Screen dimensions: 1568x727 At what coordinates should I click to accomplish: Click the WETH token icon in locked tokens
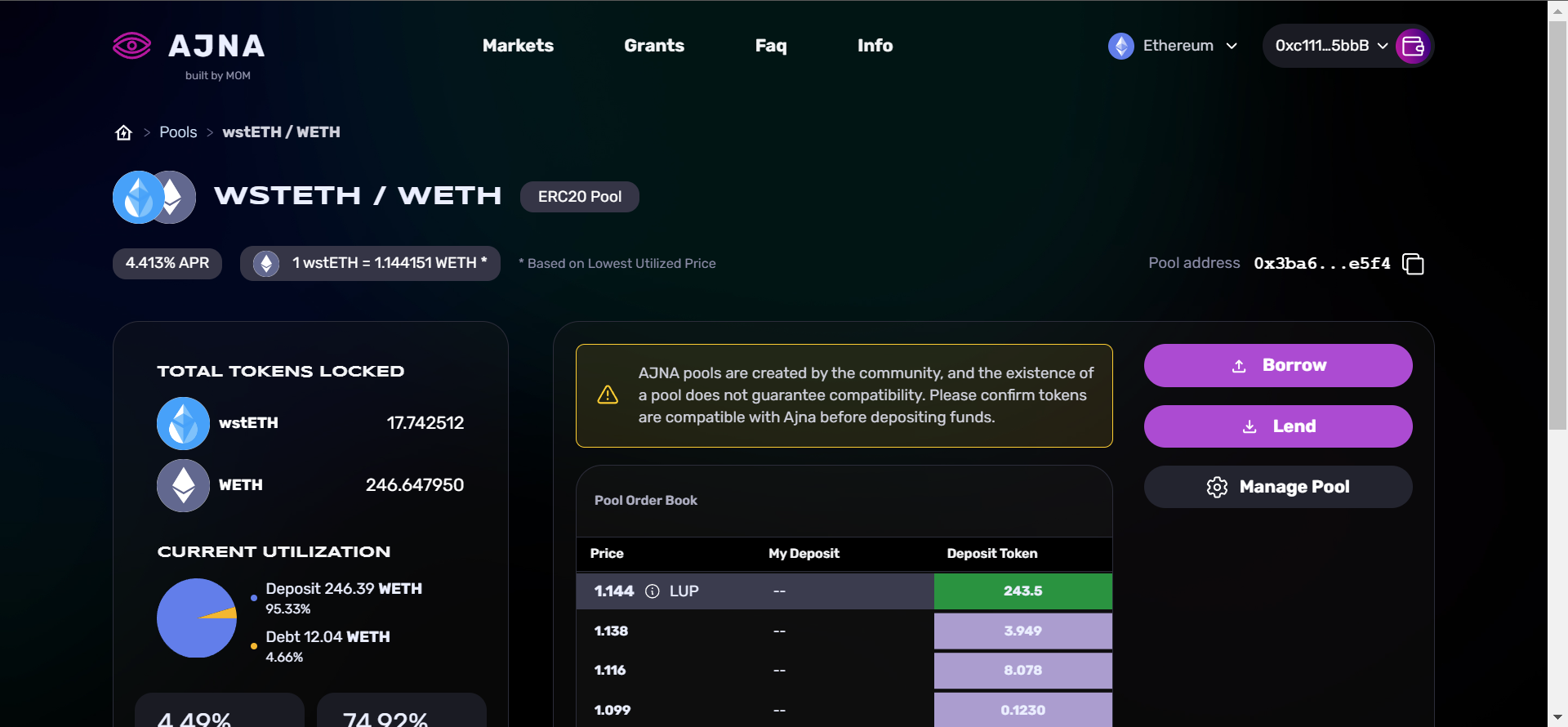click(x=183, y=485)
